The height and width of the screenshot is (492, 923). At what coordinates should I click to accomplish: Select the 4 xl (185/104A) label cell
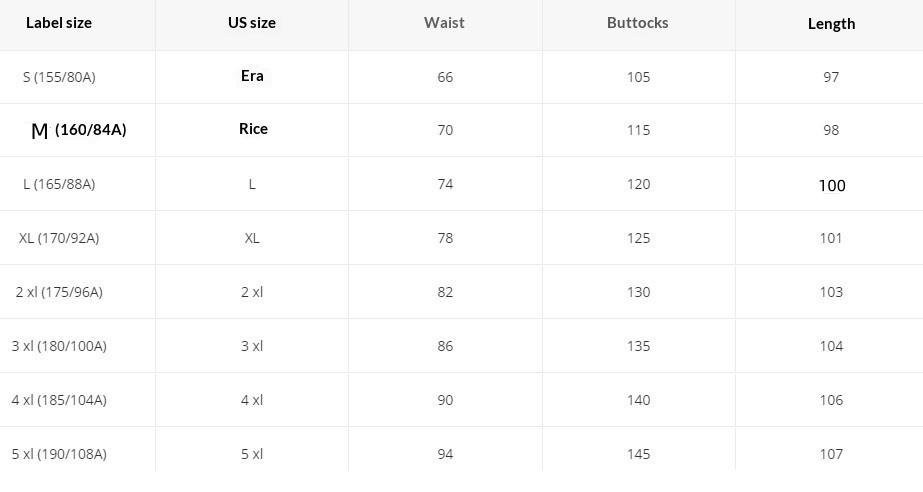click(x=59, y=400)
